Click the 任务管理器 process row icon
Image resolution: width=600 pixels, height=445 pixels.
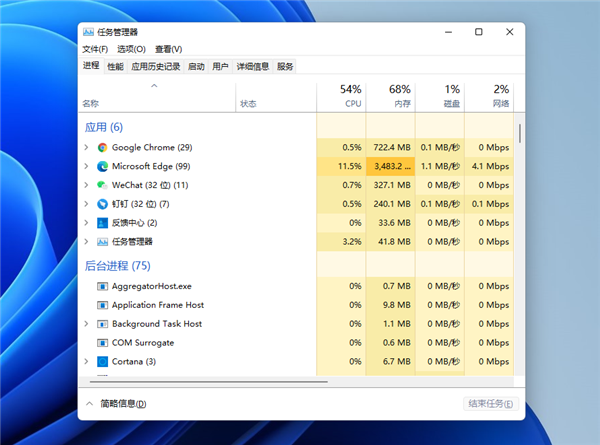pos(102,242)
